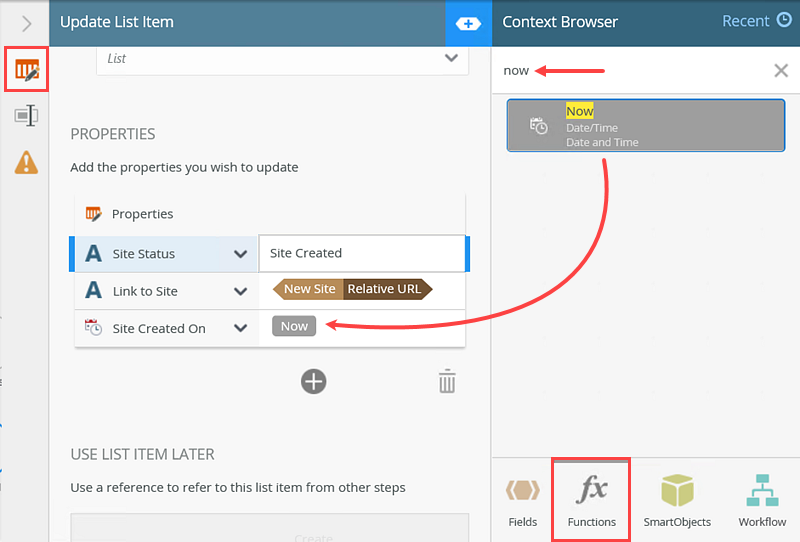
Task: Click into the Context Browser search field
Action: [x=633, y=70]
